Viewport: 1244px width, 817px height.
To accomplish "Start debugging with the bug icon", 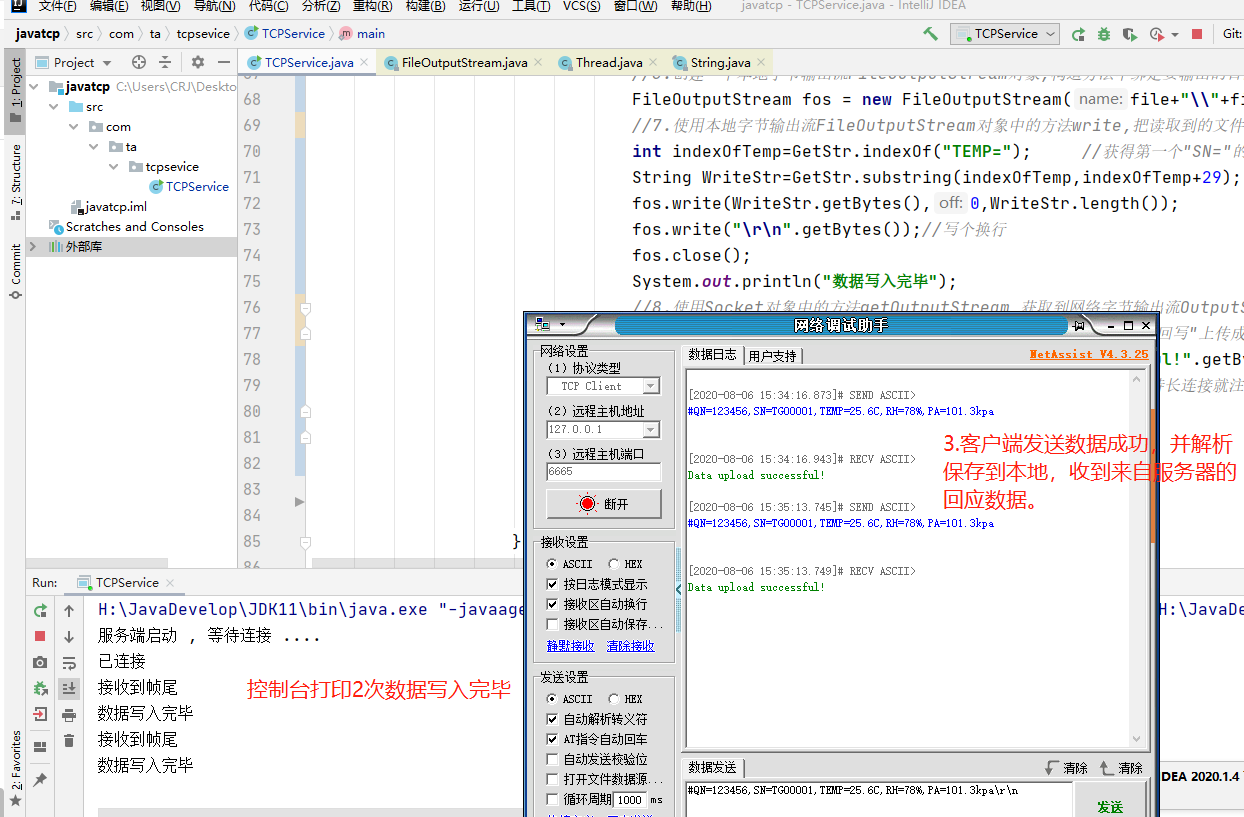I will point(1103,33).
